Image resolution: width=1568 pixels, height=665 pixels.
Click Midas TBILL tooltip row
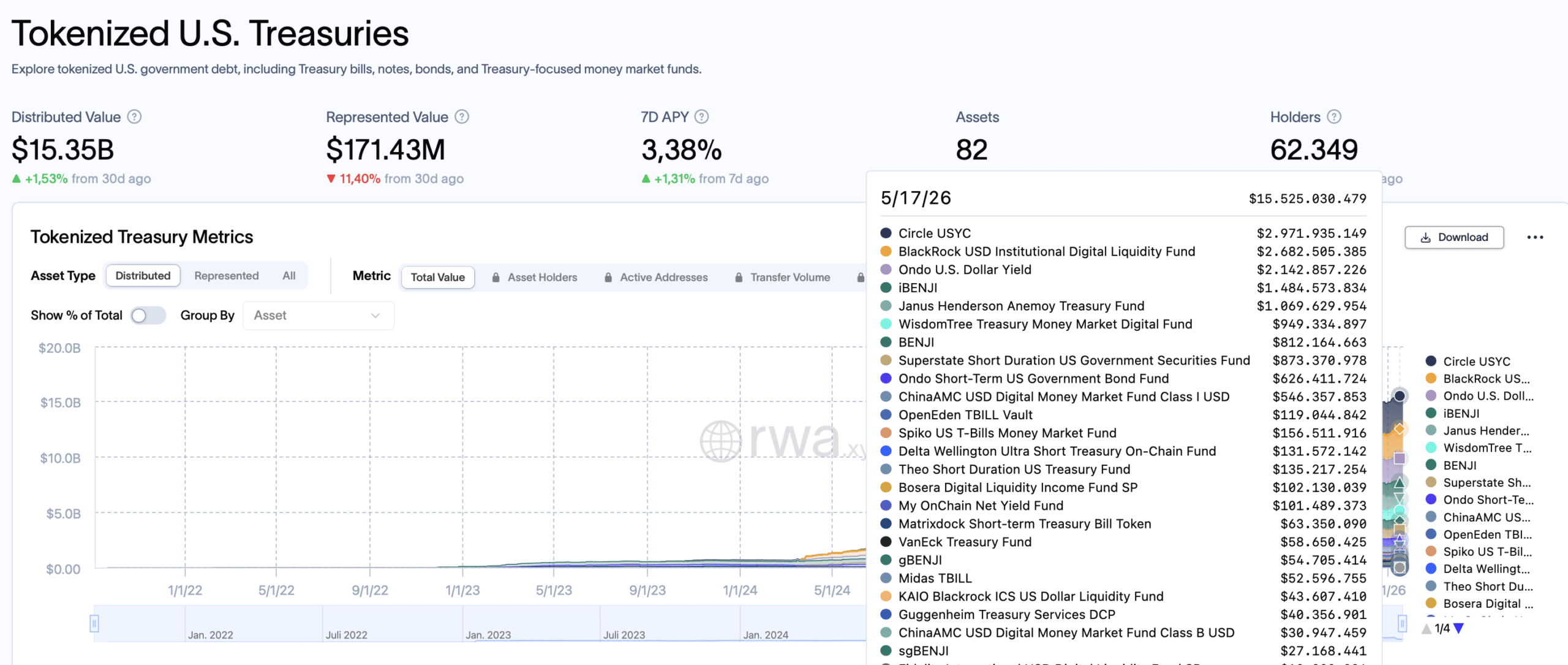tap(1123, 578)
